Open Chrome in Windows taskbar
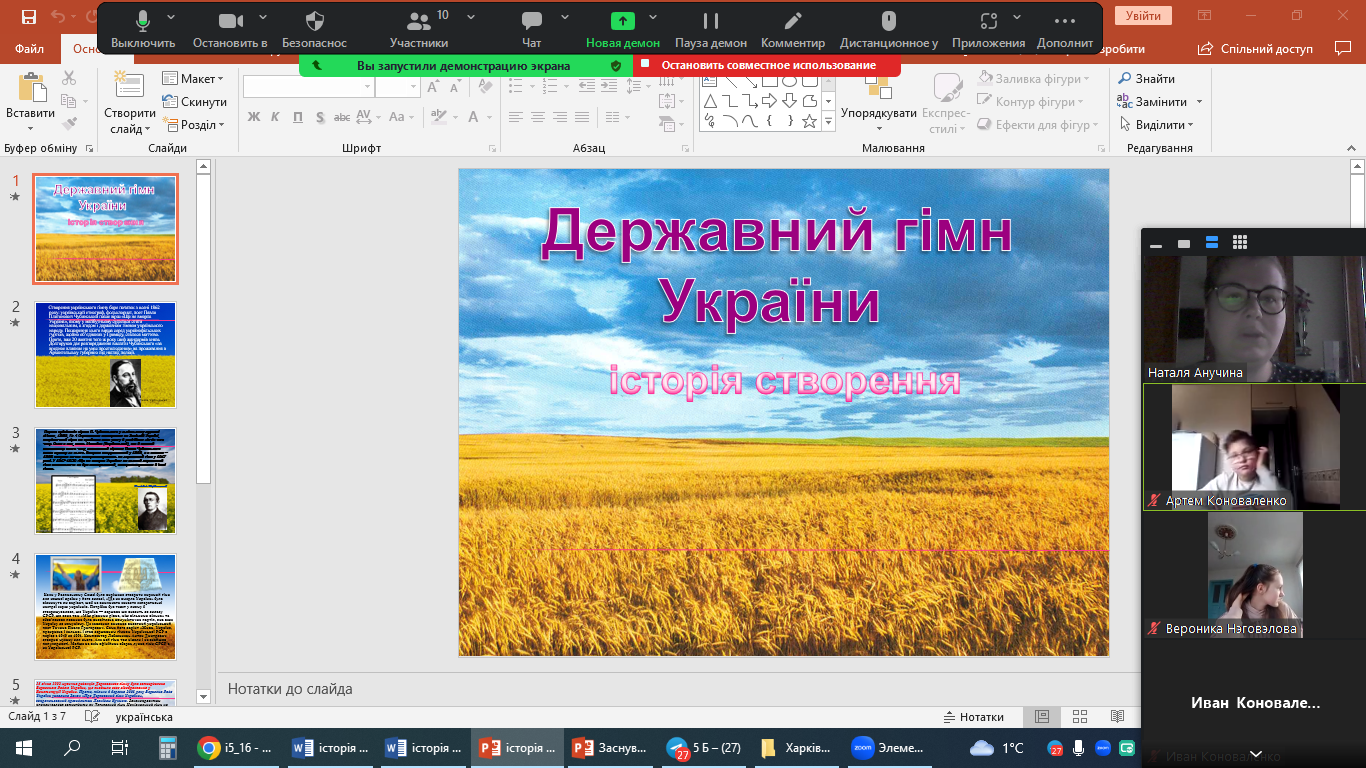This screenshot has width=1366, height=768. pos(232,747)
